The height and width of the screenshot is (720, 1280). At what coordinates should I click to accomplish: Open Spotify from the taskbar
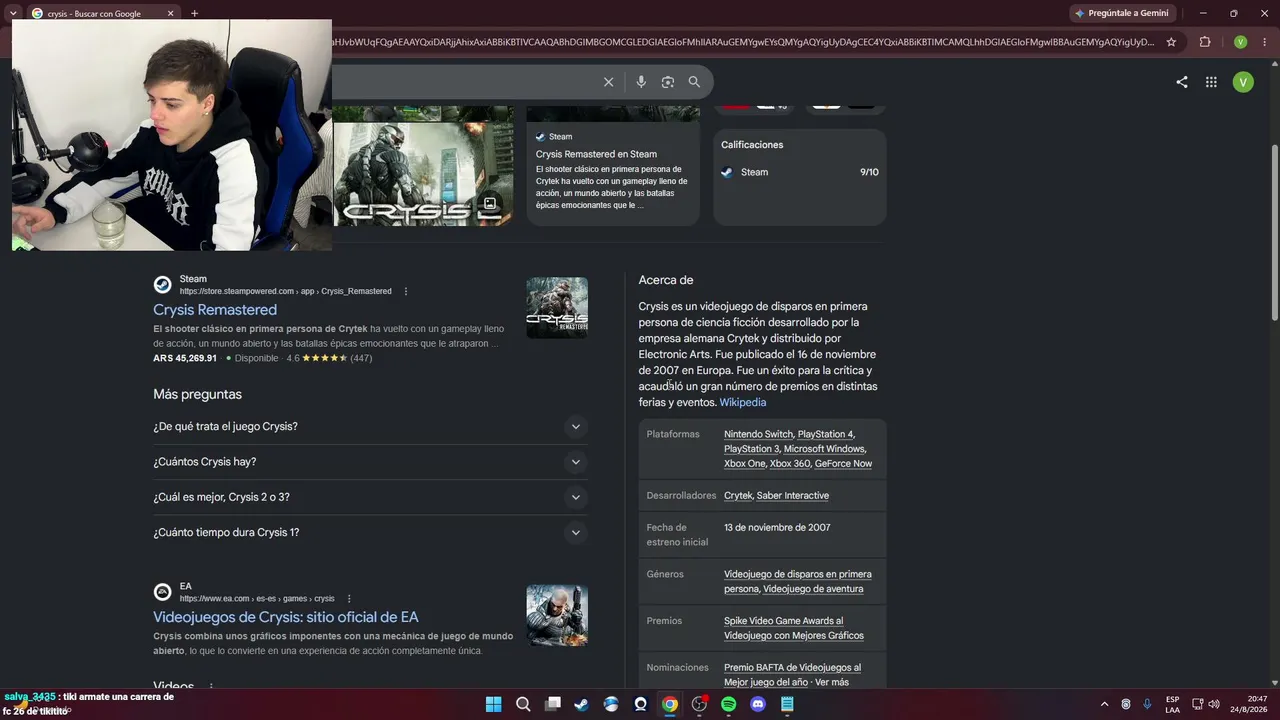click(x=728, y=704)
